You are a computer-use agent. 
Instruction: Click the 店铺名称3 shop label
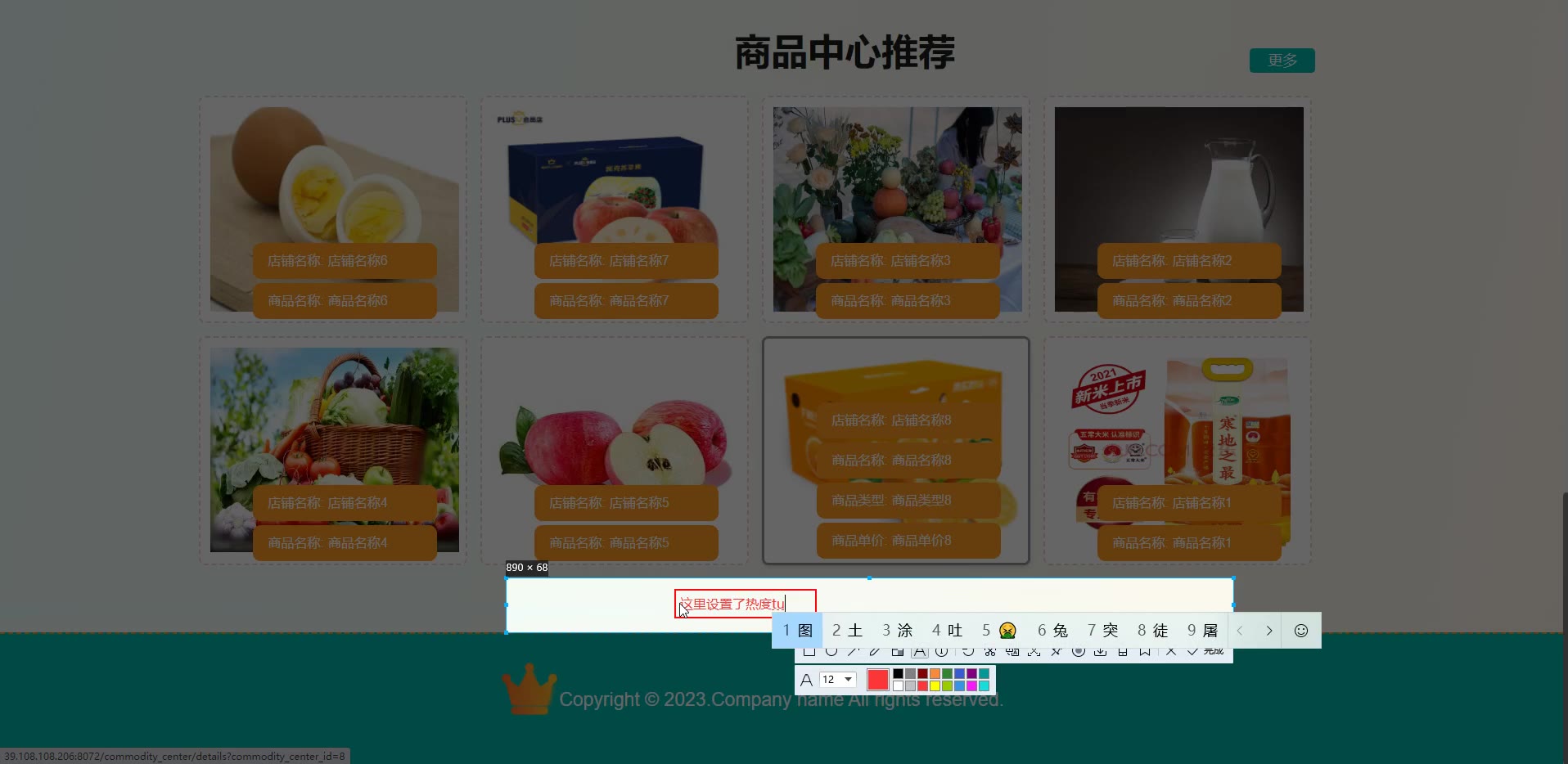click(x=908, y=261)
